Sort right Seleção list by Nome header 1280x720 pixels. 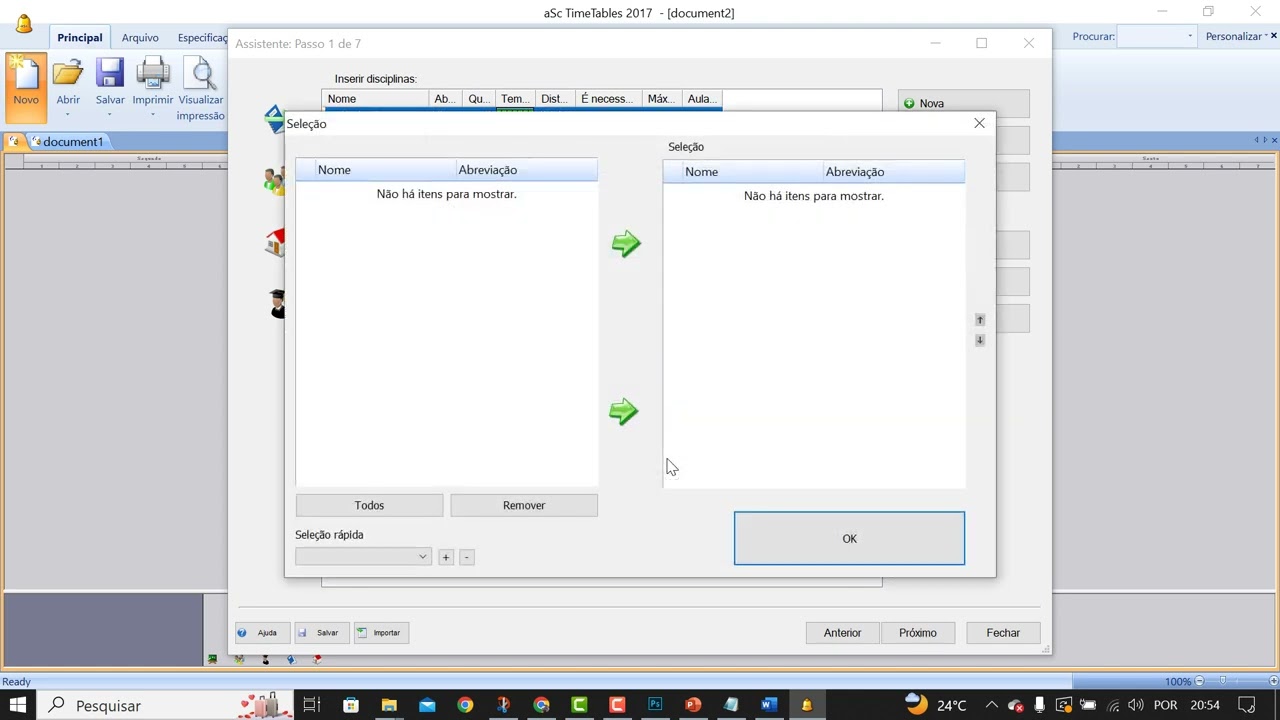751,172
